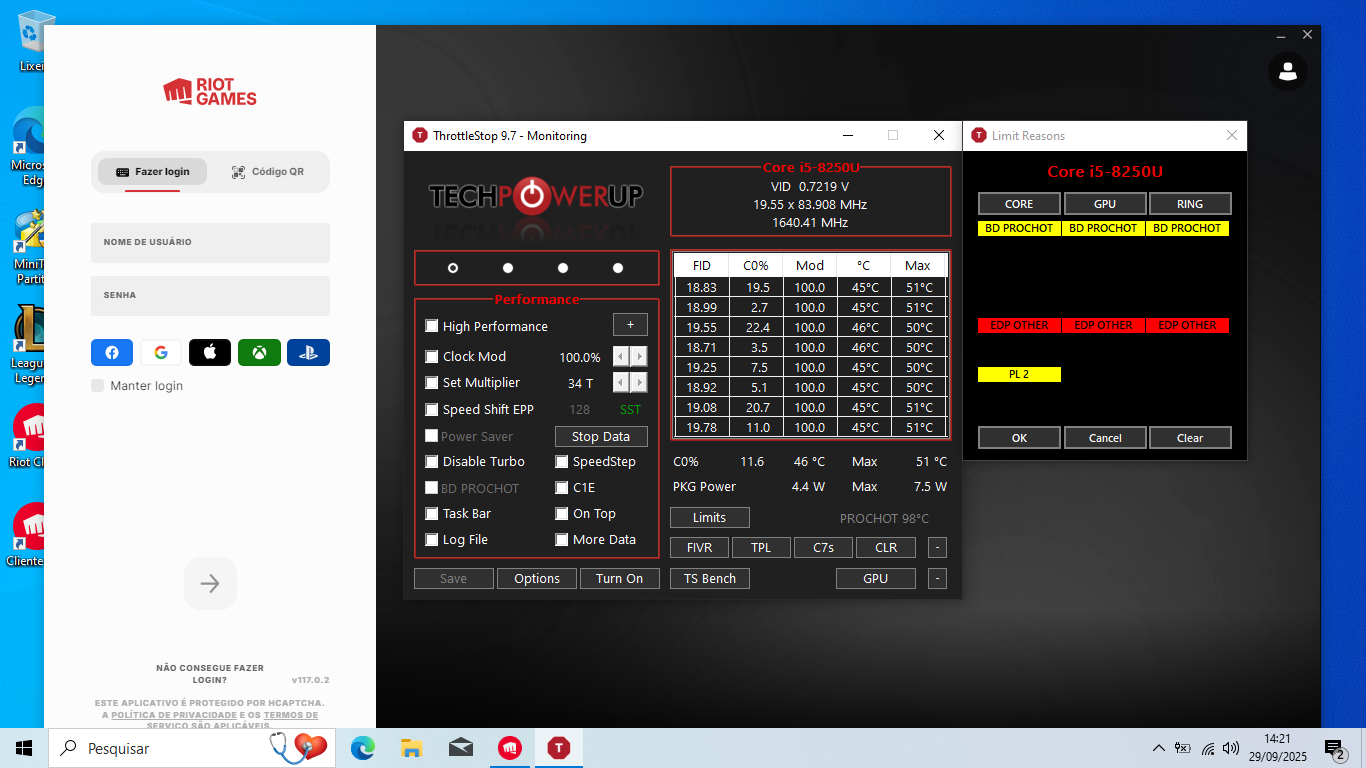Decrease the Set Multiplier value with left arrow

[x=621, y=383]
